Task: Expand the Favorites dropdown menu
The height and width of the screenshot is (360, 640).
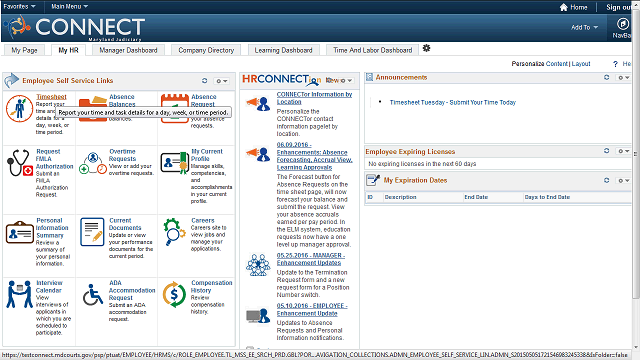Action: (19, 7)
